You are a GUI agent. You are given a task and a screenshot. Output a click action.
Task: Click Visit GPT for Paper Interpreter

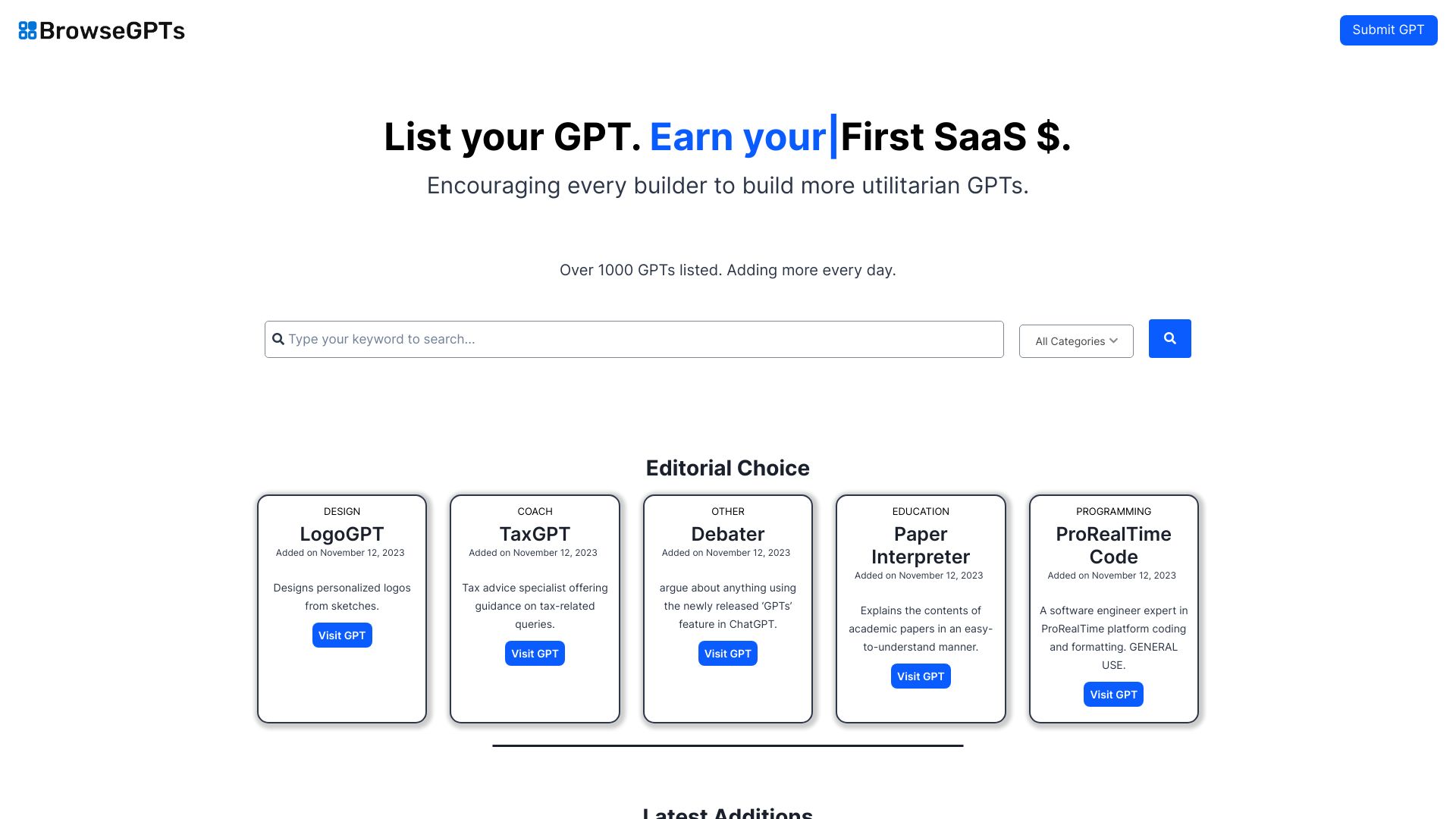920,676
